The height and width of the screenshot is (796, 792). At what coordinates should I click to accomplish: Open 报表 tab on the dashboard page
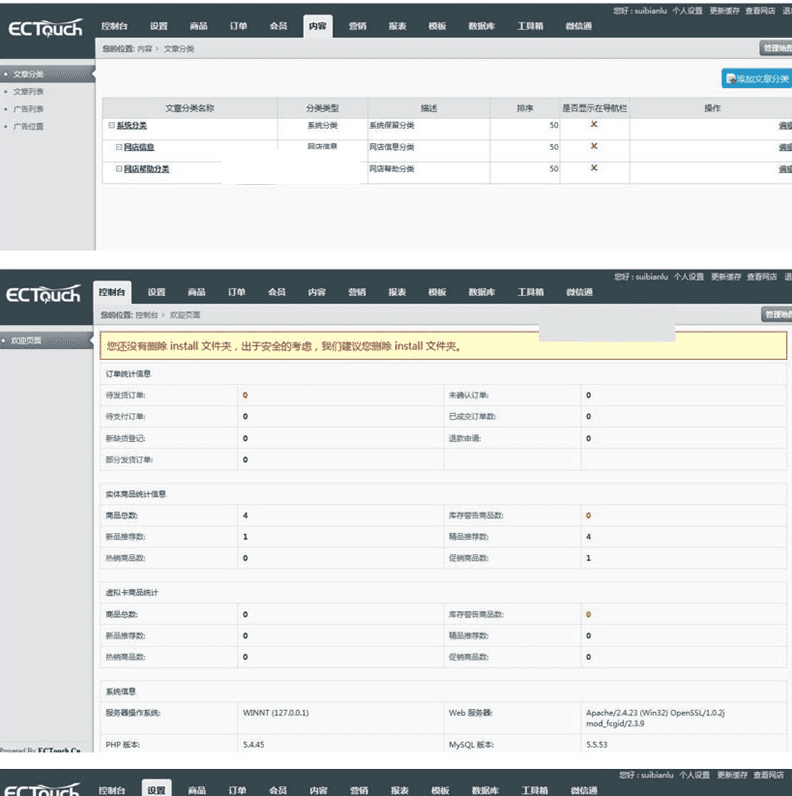pyautogui.click(x=397, y=292)
